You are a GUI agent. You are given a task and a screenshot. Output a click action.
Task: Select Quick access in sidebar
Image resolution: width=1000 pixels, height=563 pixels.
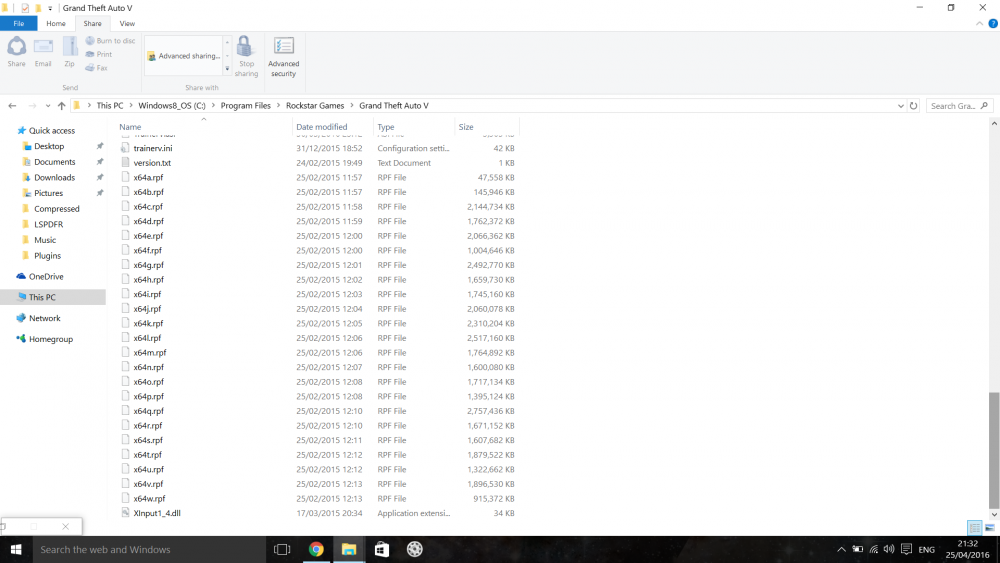coord(52,131)
